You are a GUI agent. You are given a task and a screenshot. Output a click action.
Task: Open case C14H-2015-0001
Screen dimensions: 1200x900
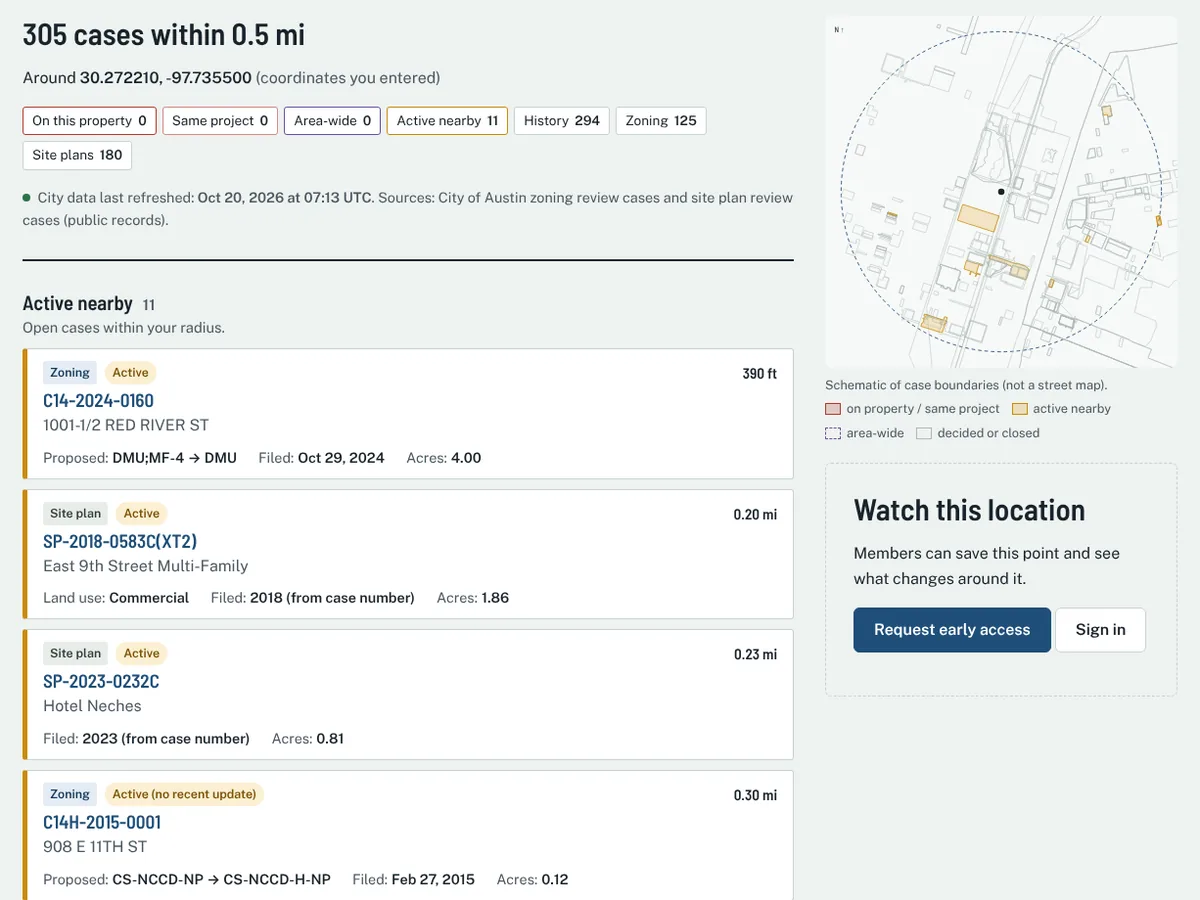click(x=102, y=823)
